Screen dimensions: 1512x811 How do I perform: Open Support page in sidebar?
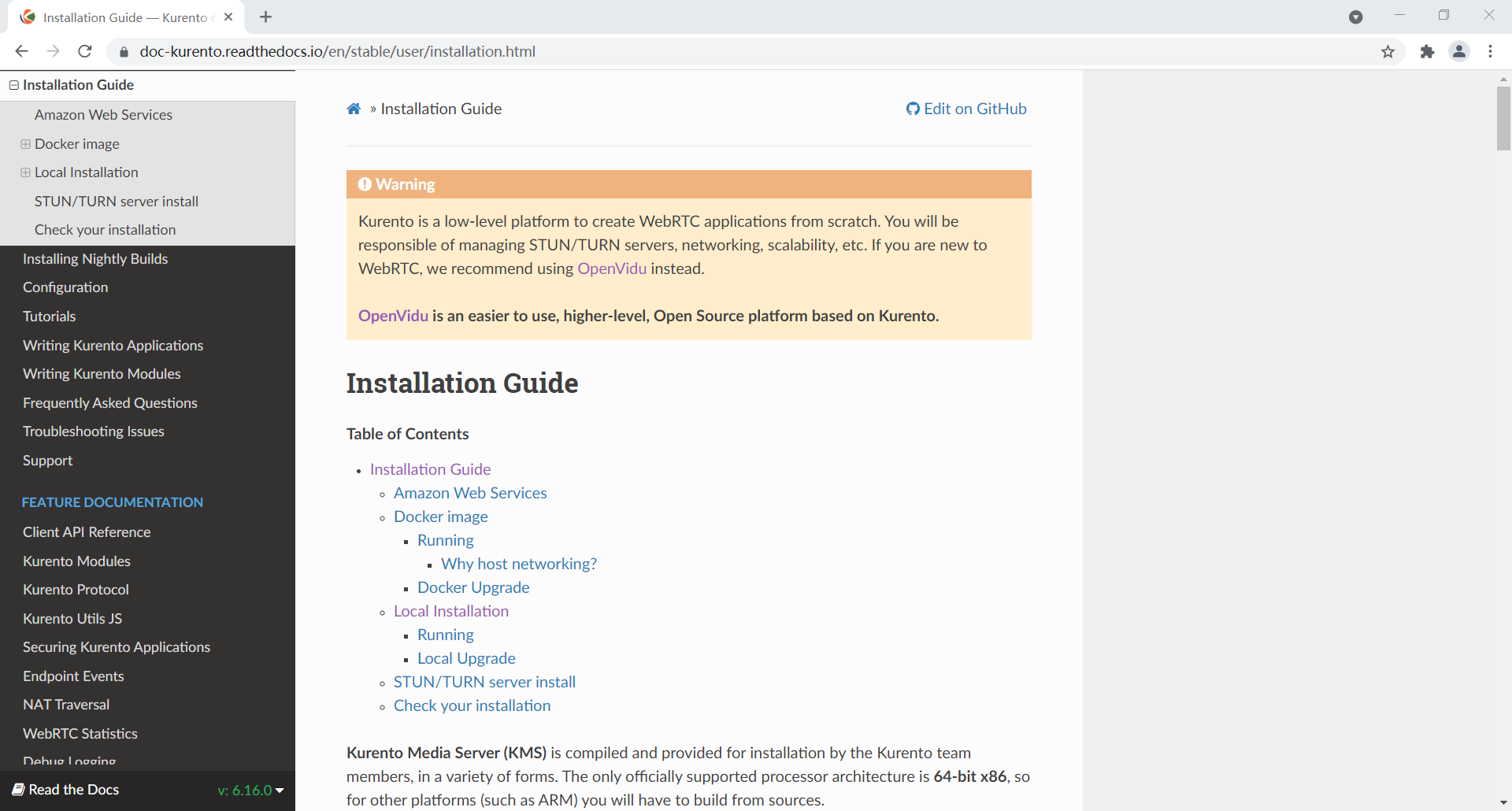[47, 461]
